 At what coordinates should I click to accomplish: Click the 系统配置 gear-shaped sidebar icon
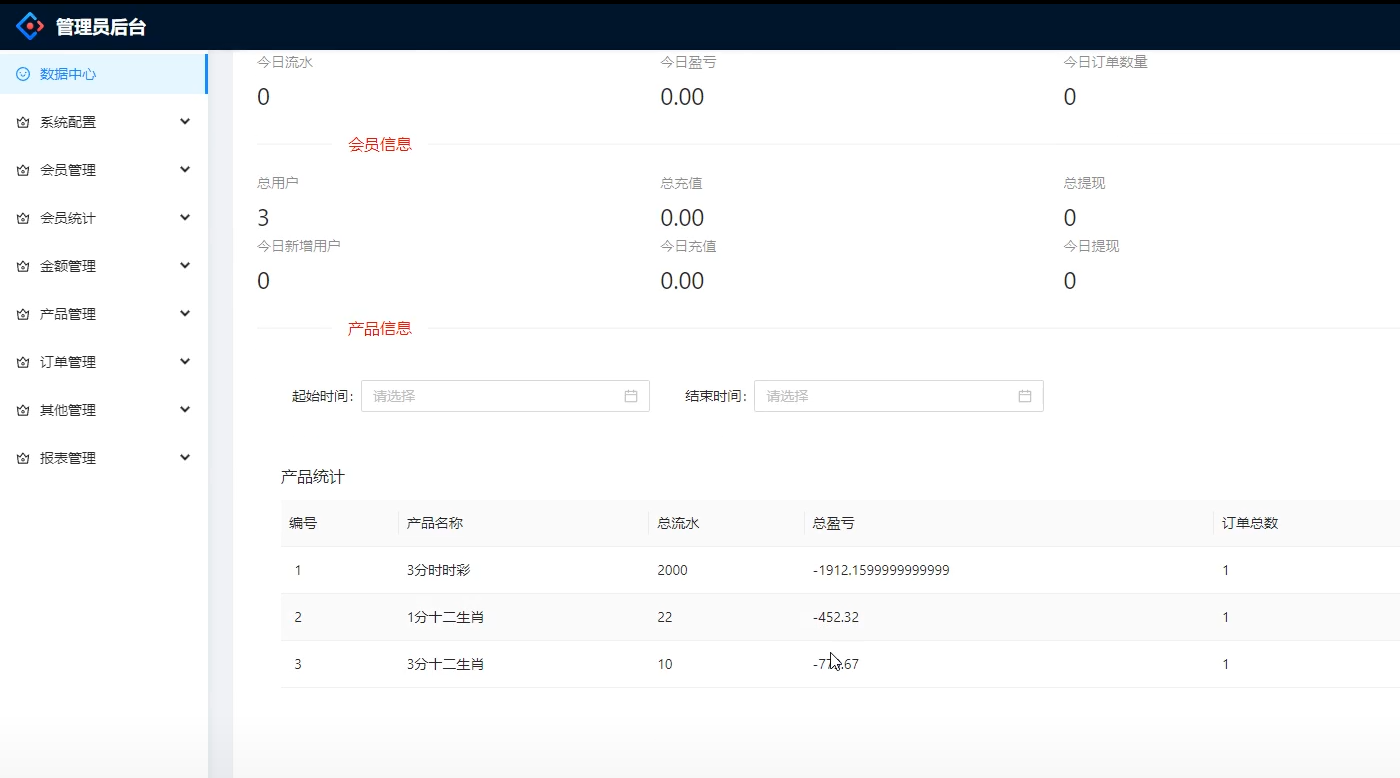22,121
